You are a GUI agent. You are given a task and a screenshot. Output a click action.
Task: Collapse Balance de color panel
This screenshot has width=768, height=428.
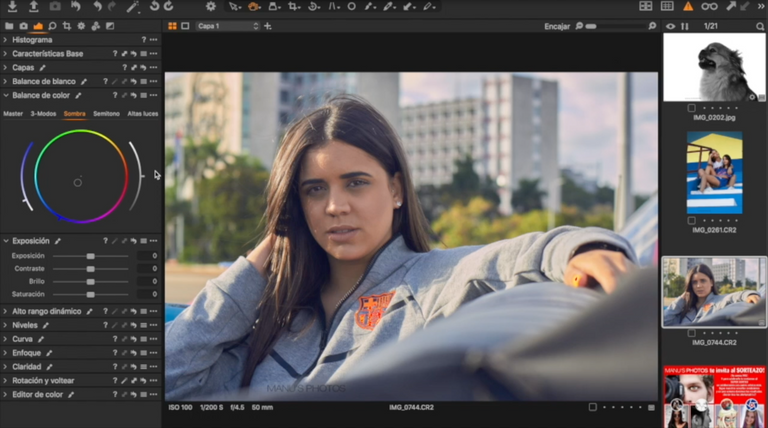pyautogui.click(x=5, y=95)
